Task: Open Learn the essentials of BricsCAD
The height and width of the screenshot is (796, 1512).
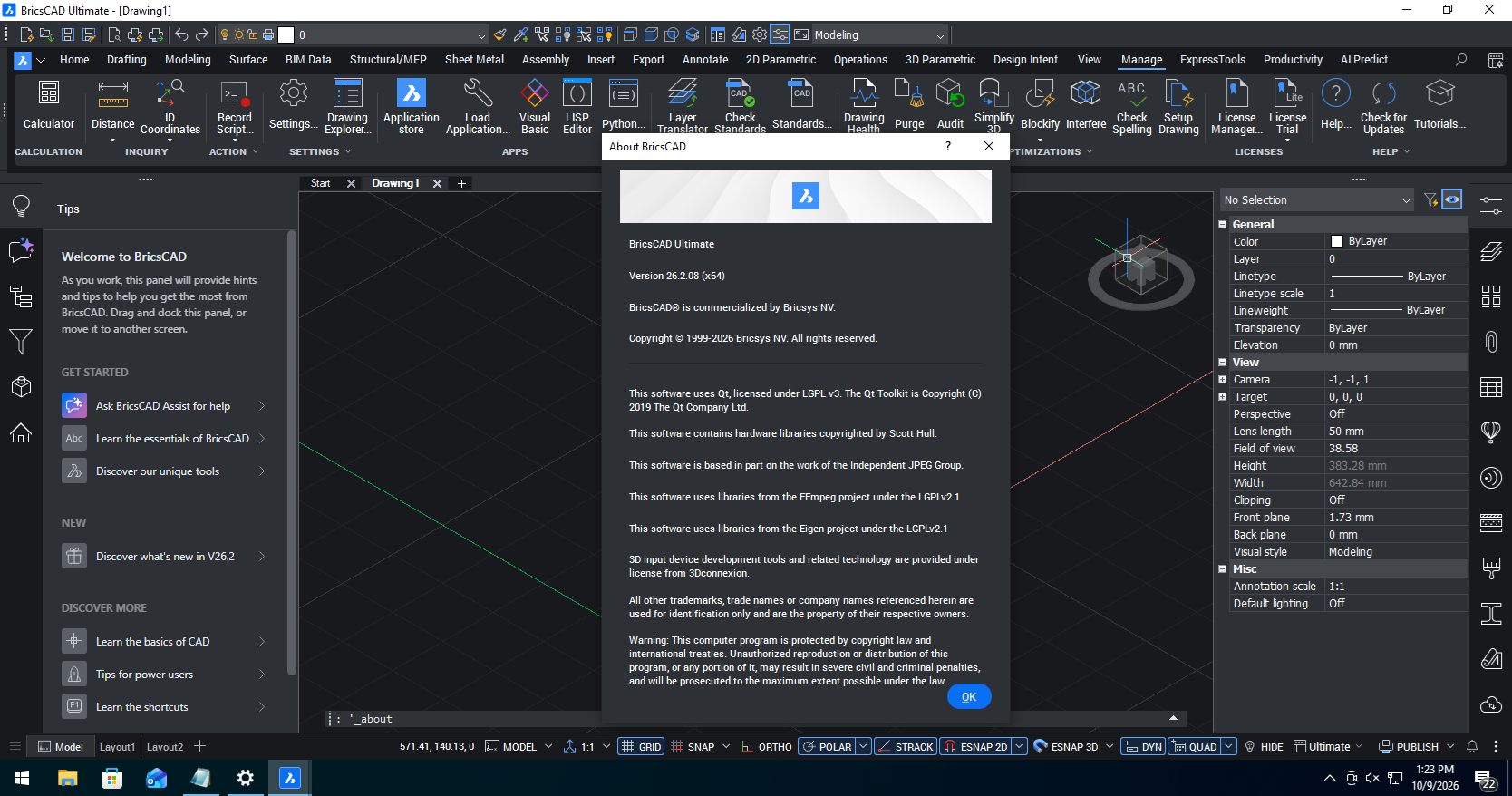Action: click(x=163, y=439)
